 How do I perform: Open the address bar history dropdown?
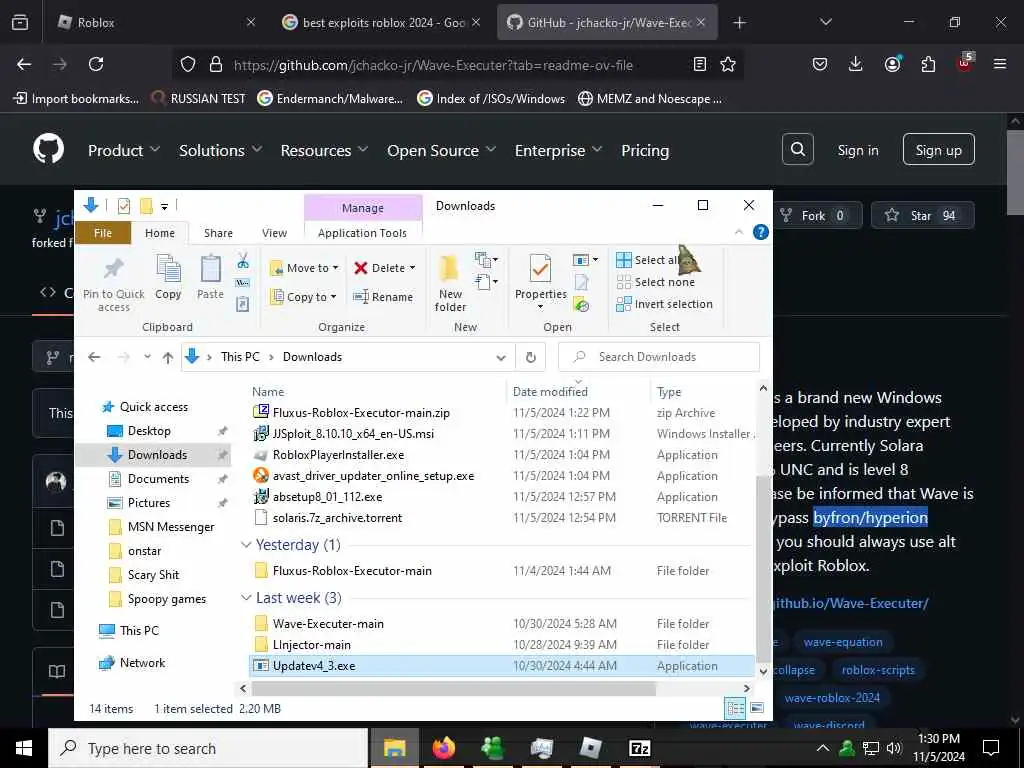[x=501, y=357]
